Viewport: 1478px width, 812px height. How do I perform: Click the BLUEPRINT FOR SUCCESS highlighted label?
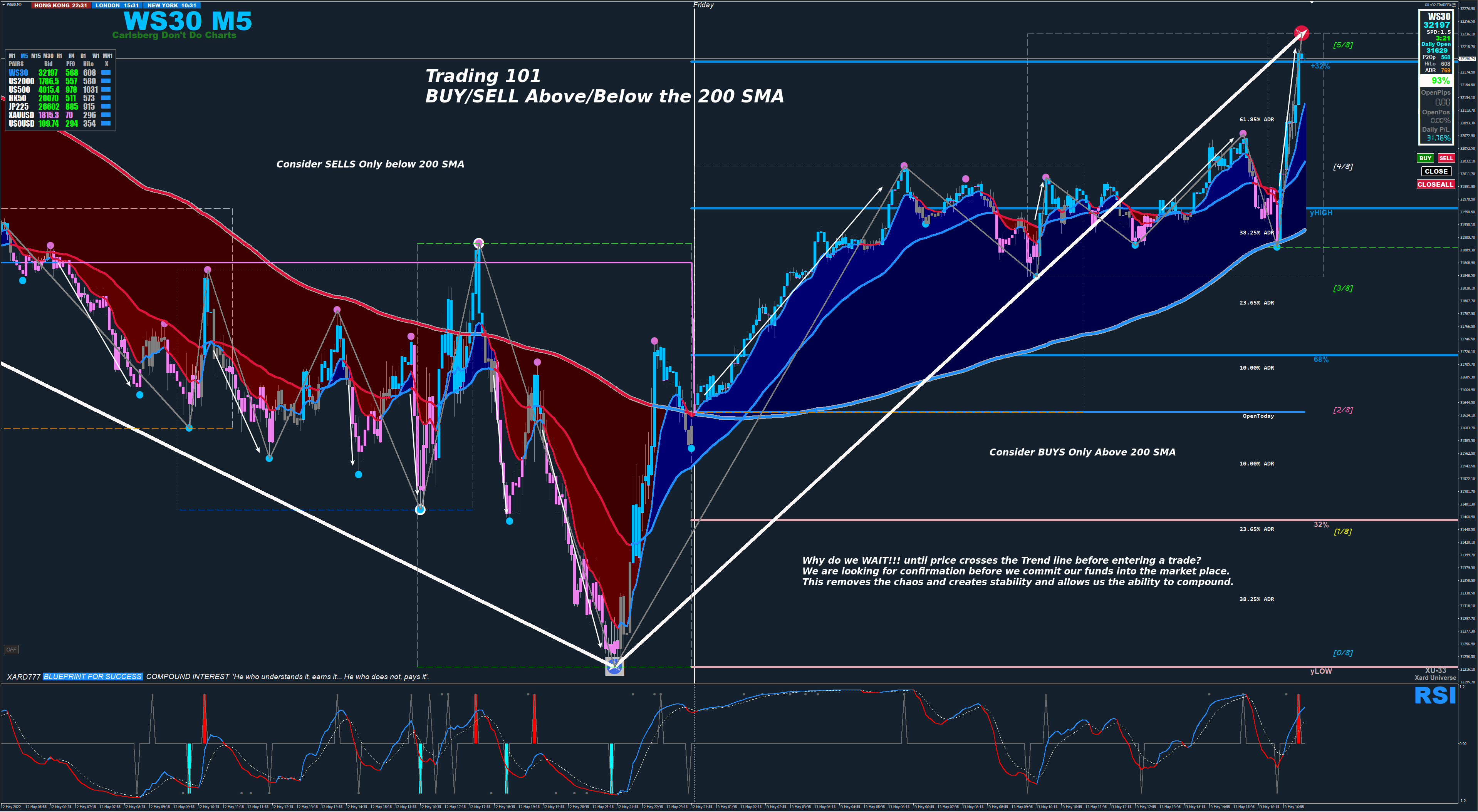tap(92, 677)
